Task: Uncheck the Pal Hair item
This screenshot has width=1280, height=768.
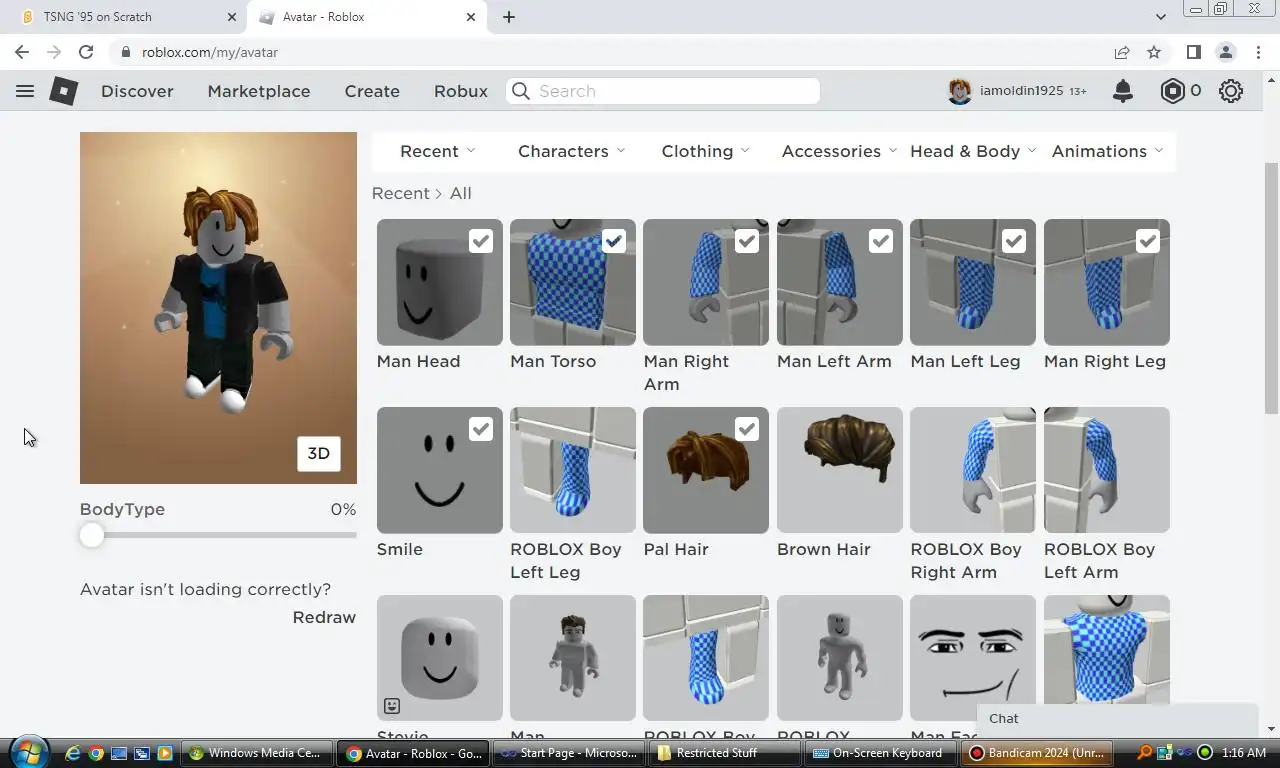Action: pyautogui.click(x=747, y=429)
